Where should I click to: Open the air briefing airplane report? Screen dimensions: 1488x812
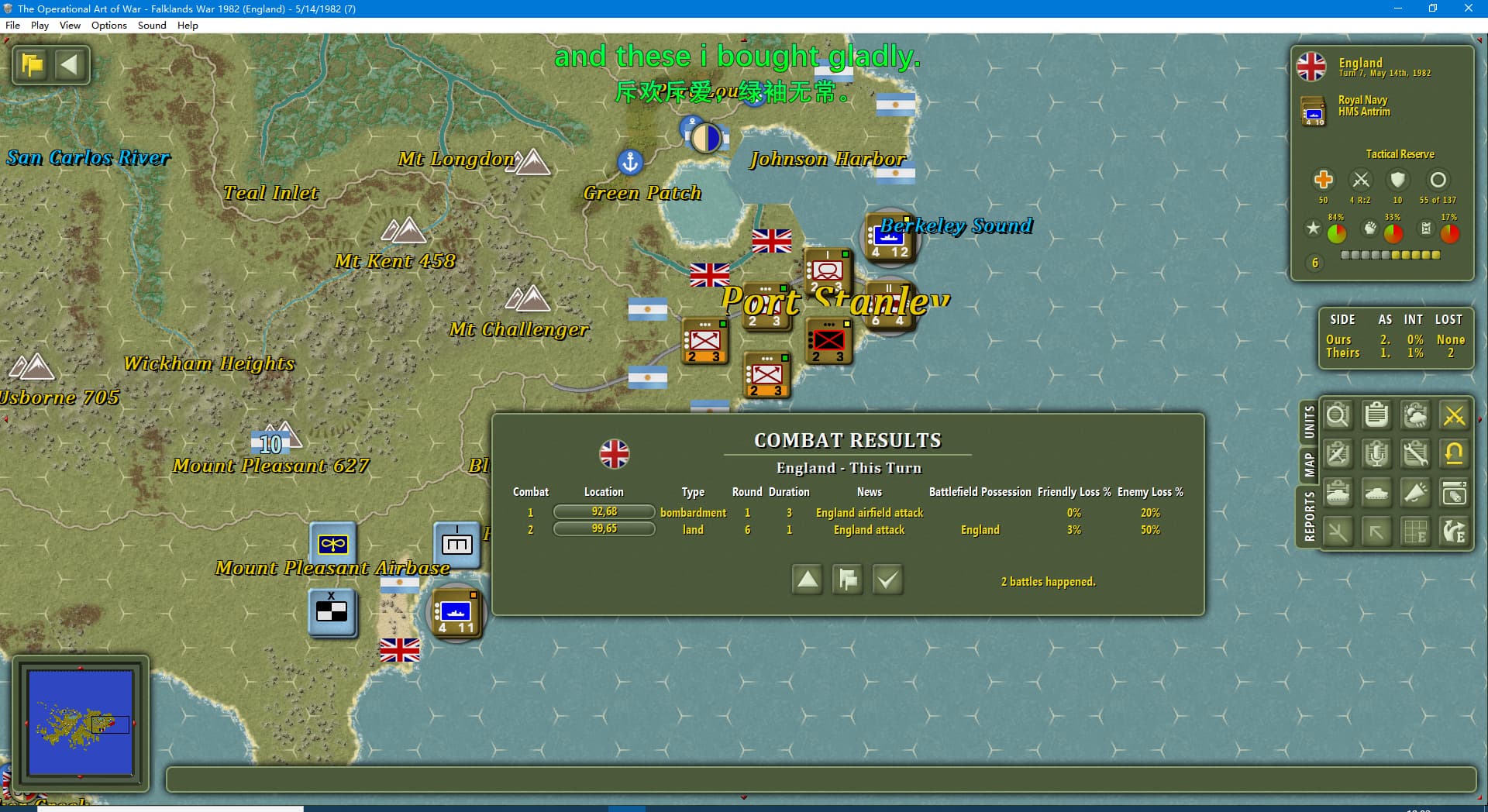[x=1338, y=454]
